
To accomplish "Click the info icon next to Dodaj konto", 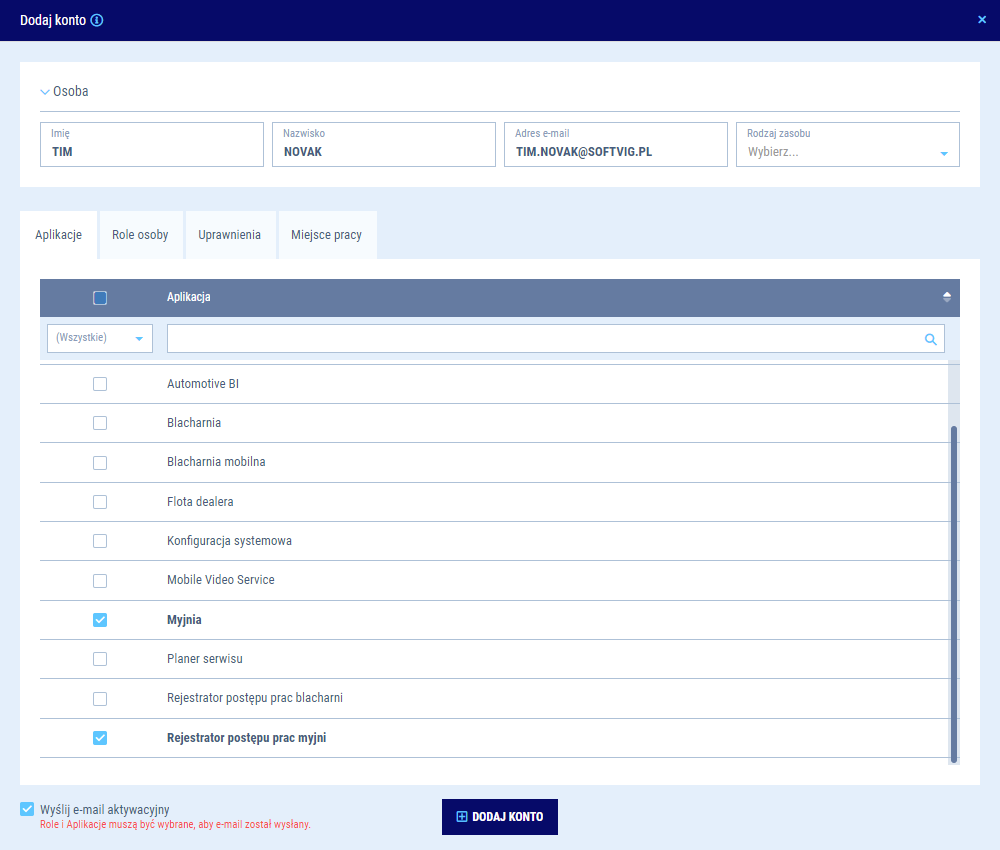I will coord(97,20).
